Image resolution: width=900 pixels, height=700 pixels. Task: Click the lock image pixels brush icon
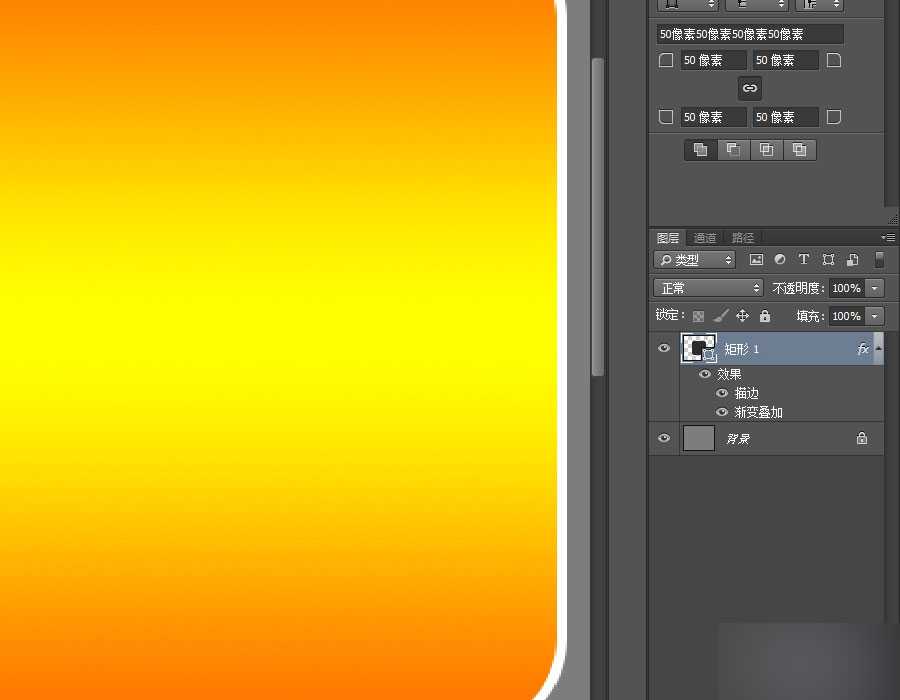pos(720,316)
